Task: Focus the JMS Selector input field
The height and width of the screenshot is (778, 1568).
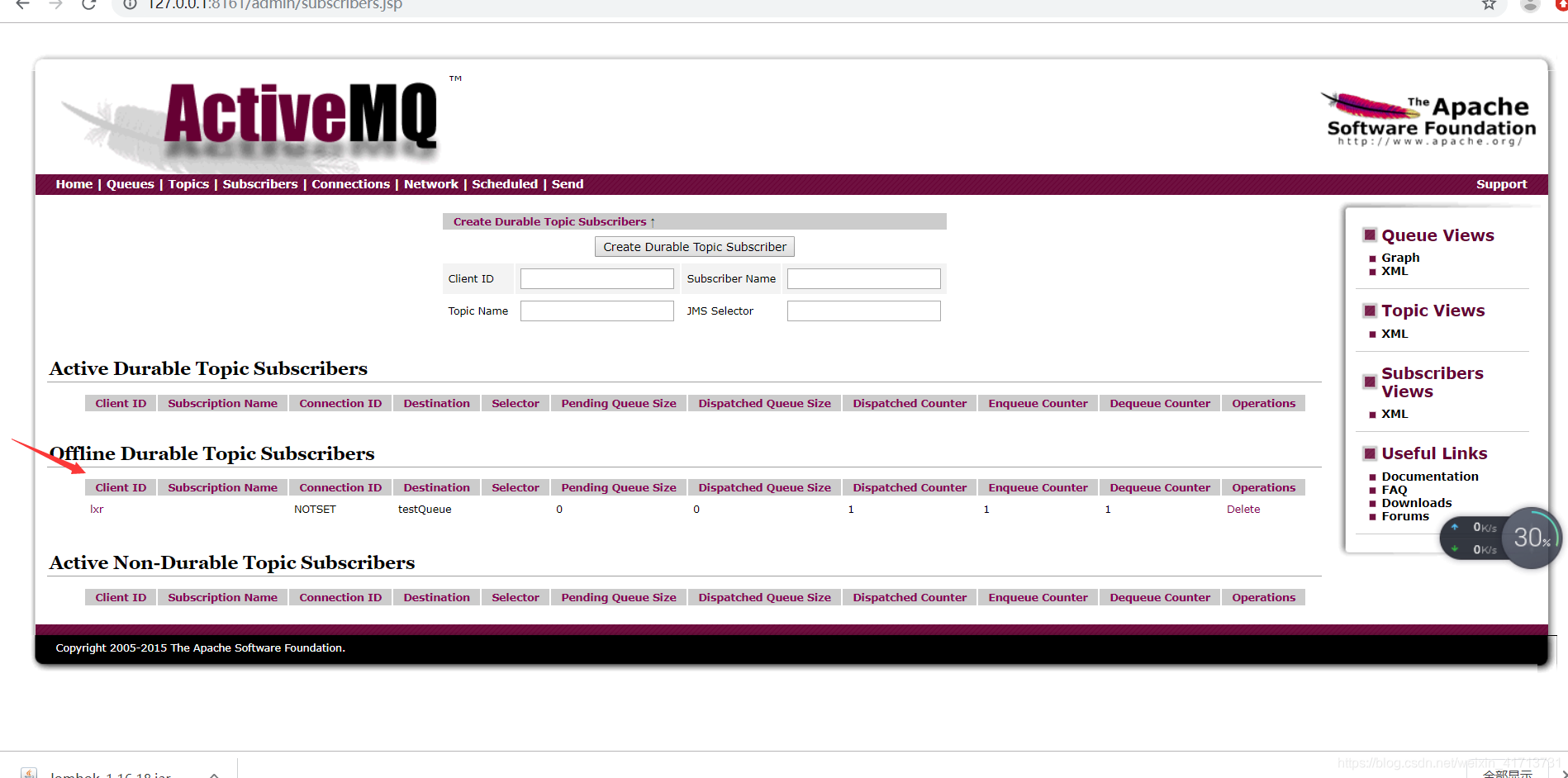Action: tap(863, 311)
